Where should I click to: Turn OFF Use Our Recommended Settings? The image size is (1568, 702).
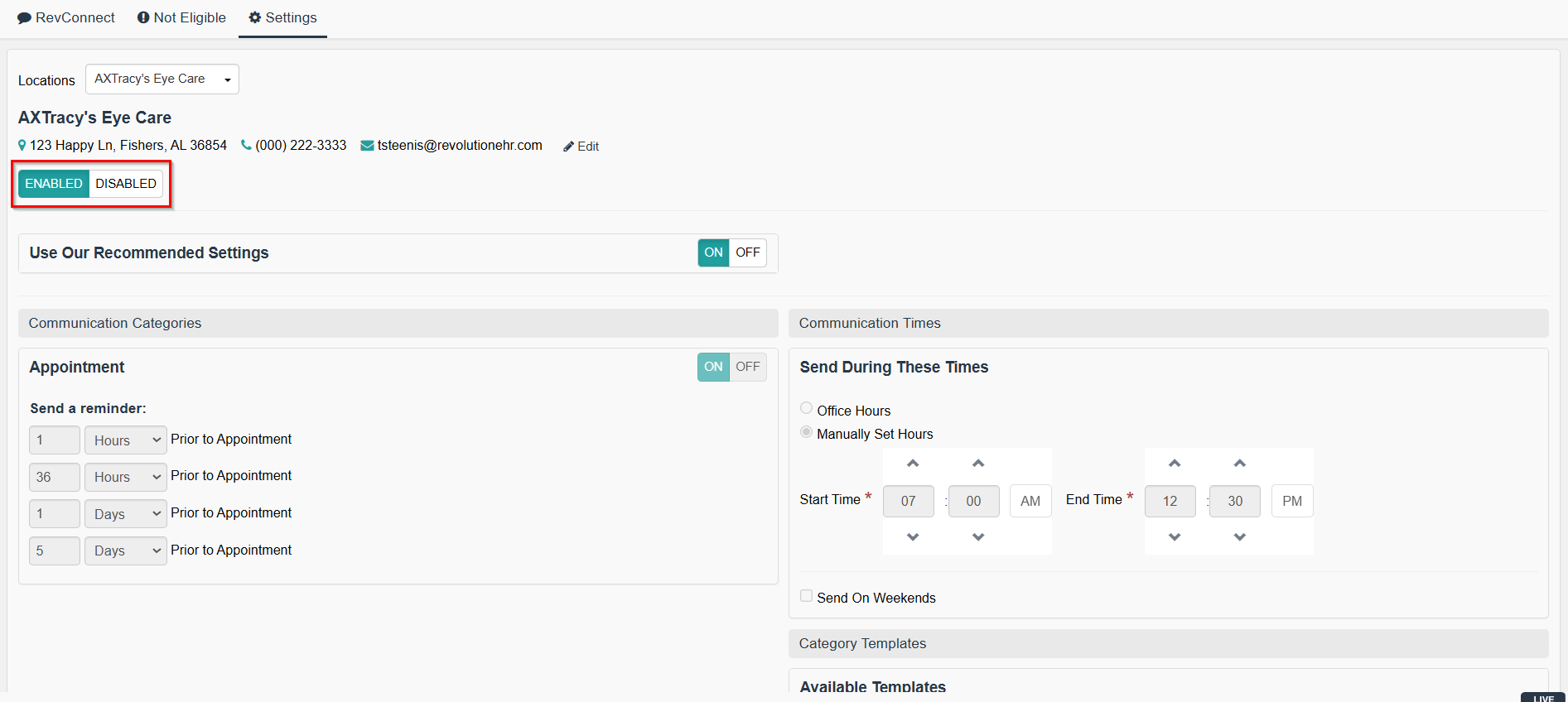pos(747,252)
